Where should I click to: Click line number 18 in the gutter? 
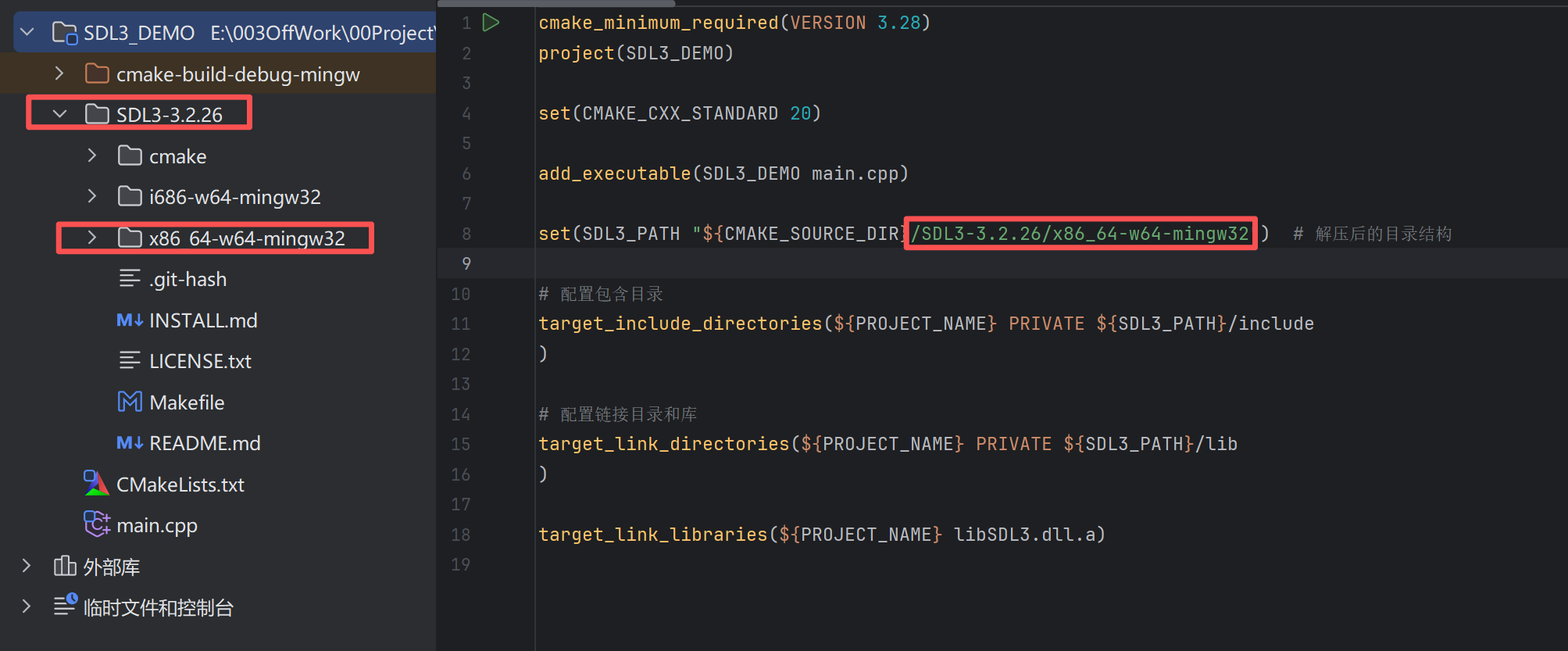pos(461,535)
